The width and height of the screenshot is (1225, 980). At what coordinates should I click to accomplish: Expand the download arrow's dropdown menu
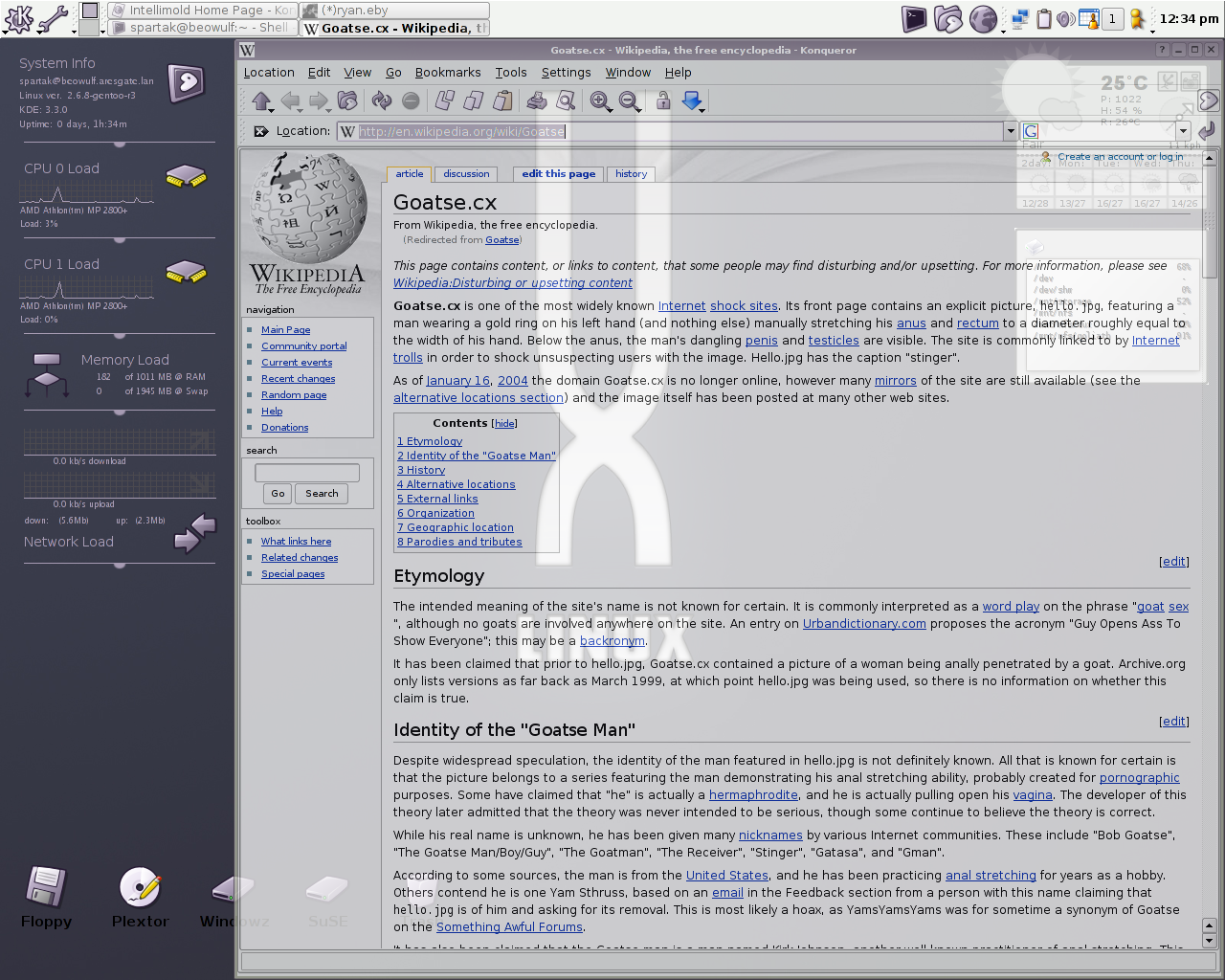click(703, 109)
